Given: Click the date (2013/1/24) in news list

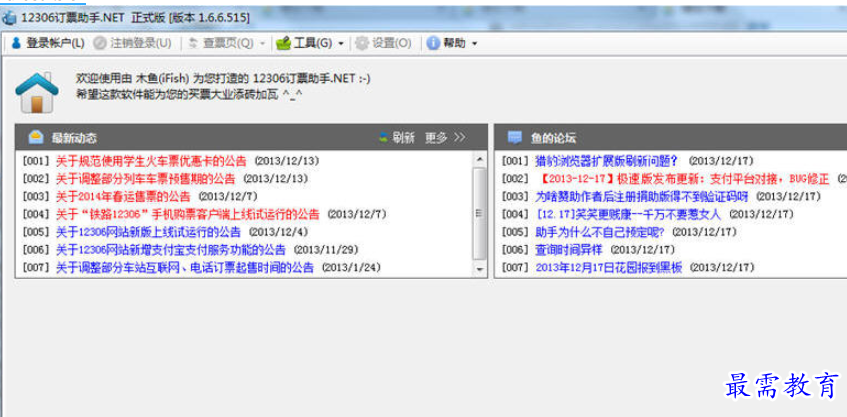Looking at the screenshot, I should click(x=351, y=268).
